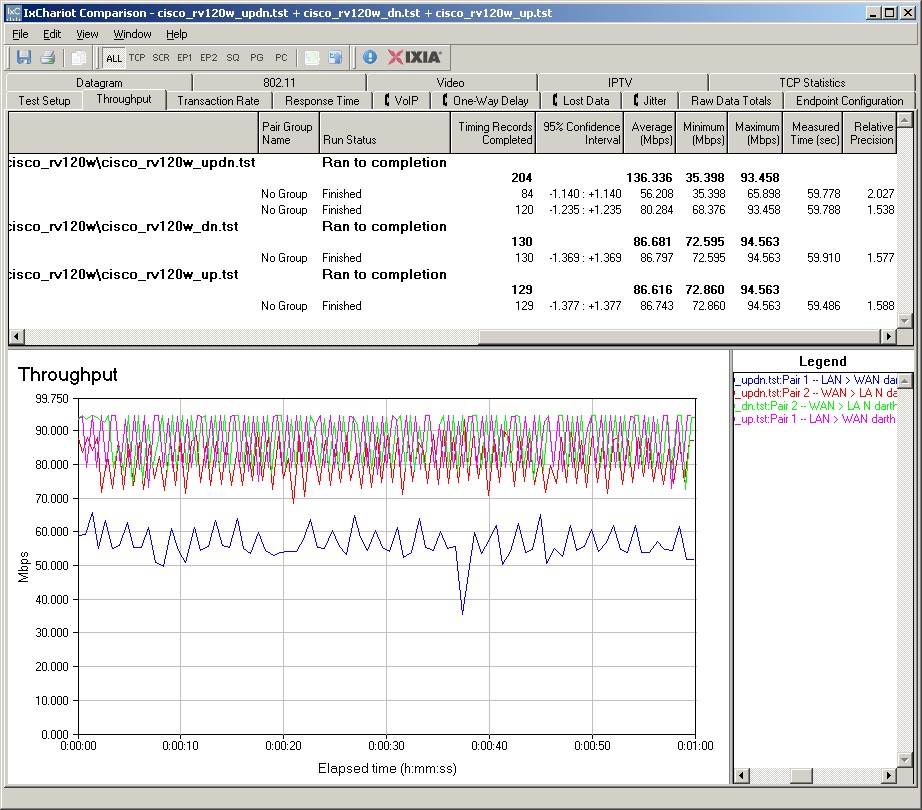Click the Timing Records Completed column header

point(493,133)
